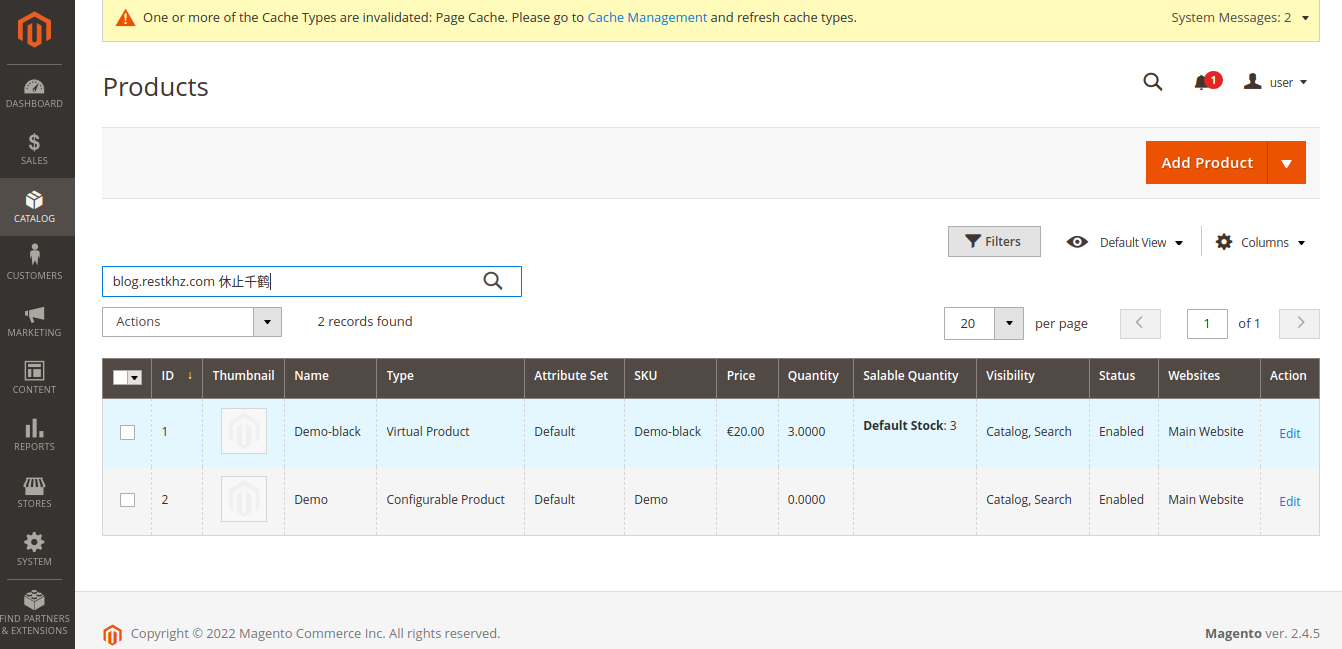Sort by the Price column header

click(x=747, y=376)
